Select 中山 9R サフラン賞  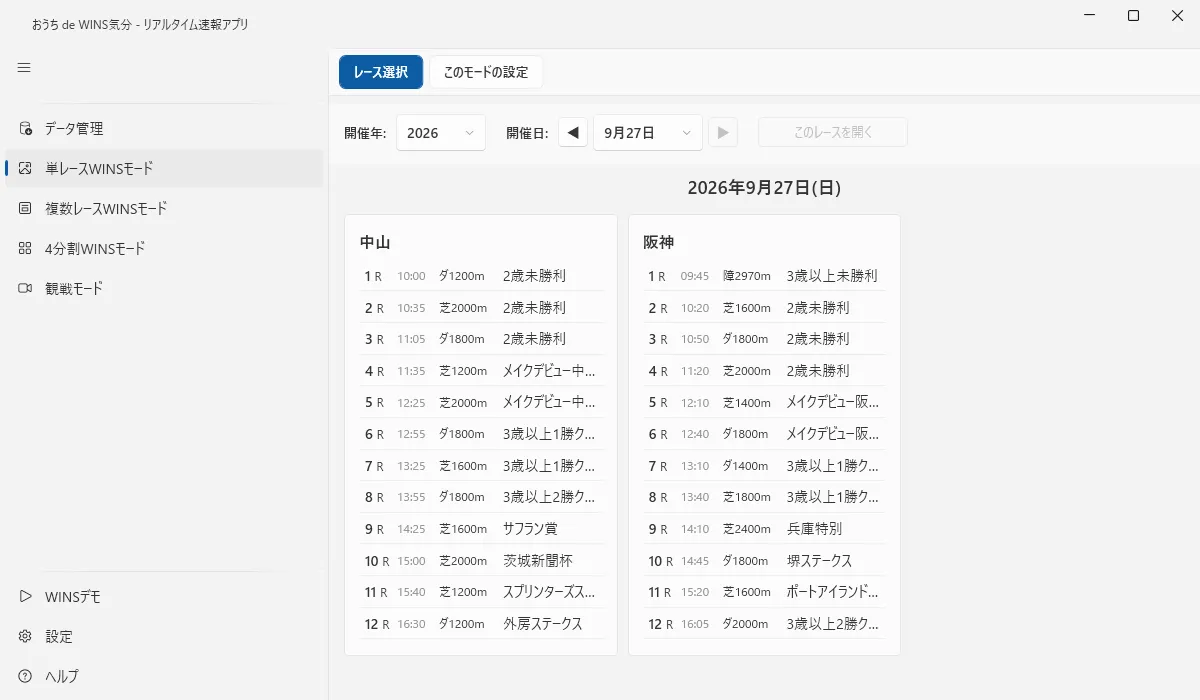tap(481, 529)
